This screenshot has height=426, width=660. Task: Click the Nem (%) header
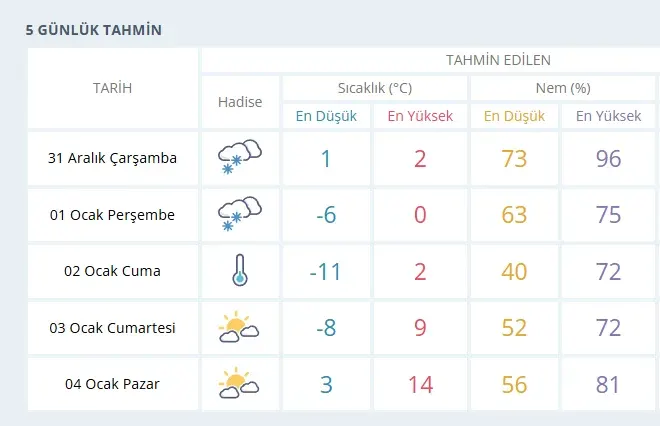pos(565,88)
